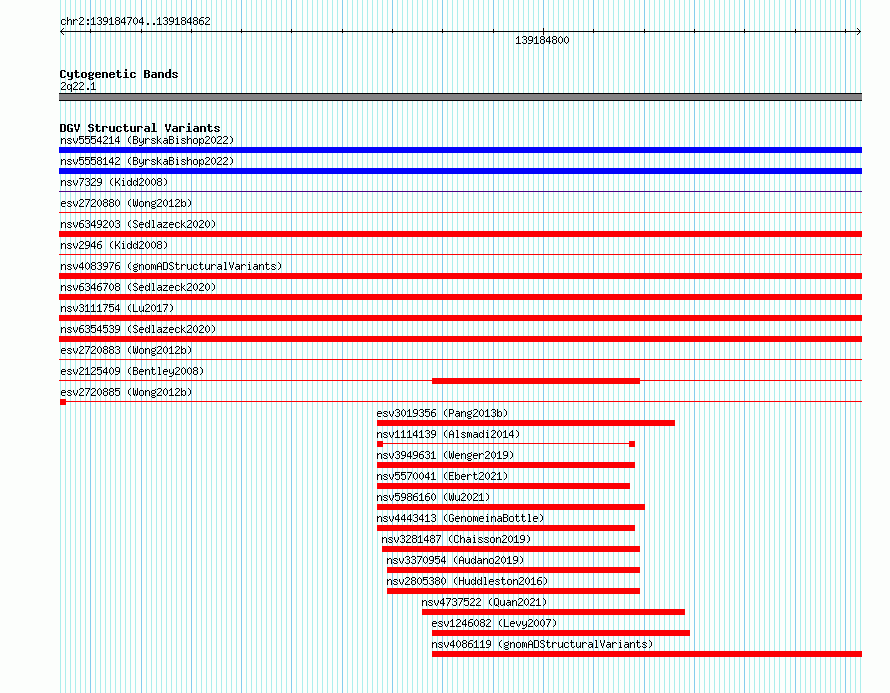Image resolution: width=890 pixels, height=693 pixels.
Task: Click the small red square of esv2720885
Action: (63, 402)
